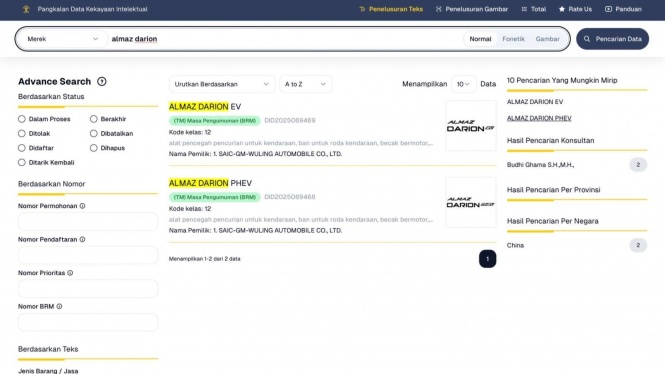Viewport: 665px width, 374px height.
Task: Expand Urutkan Berdasarkan sort dropdown
Action: (x=222, y=84)
